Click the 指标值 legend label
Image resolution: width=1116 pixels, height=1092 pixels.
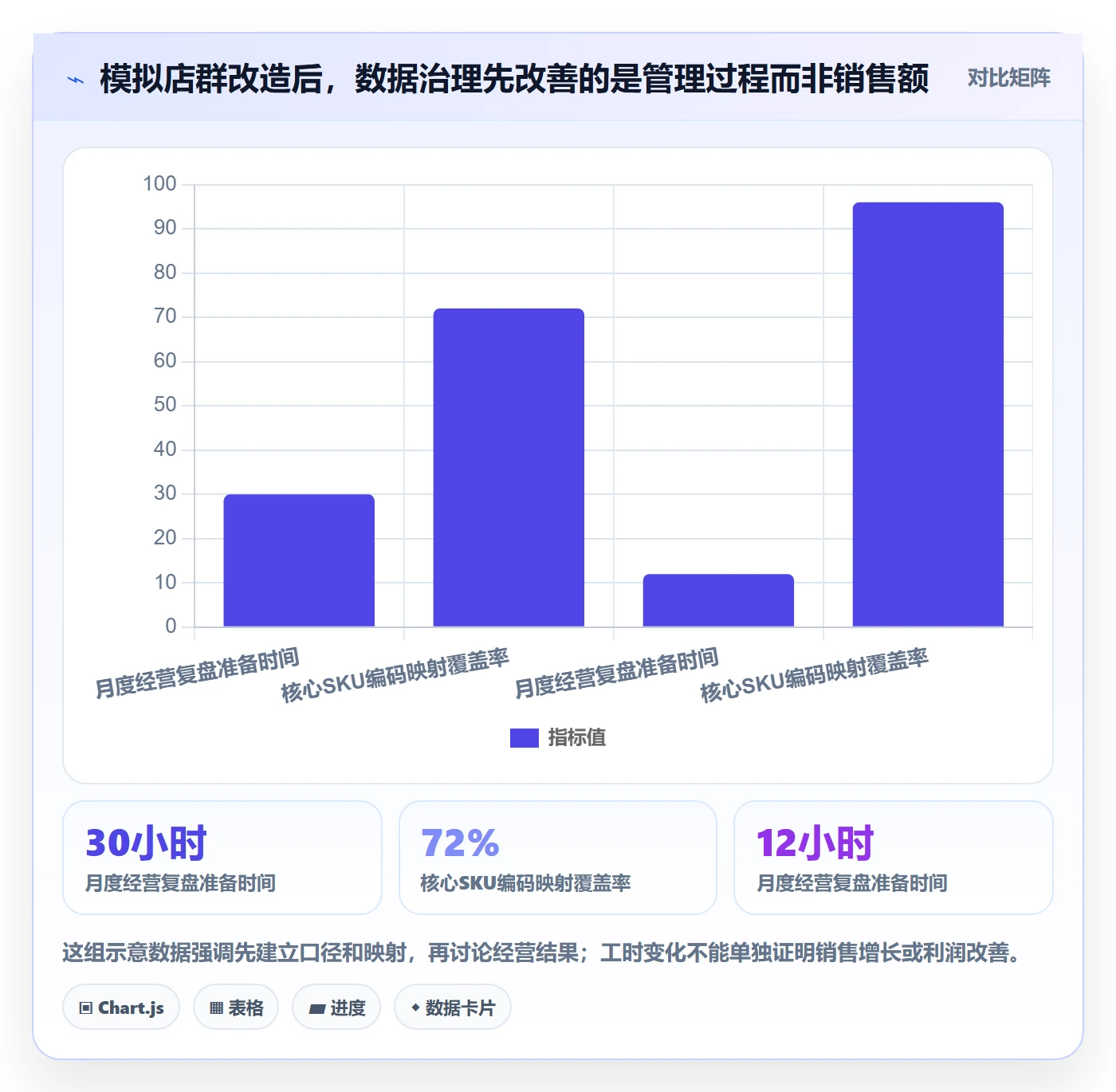pos(577,738)
